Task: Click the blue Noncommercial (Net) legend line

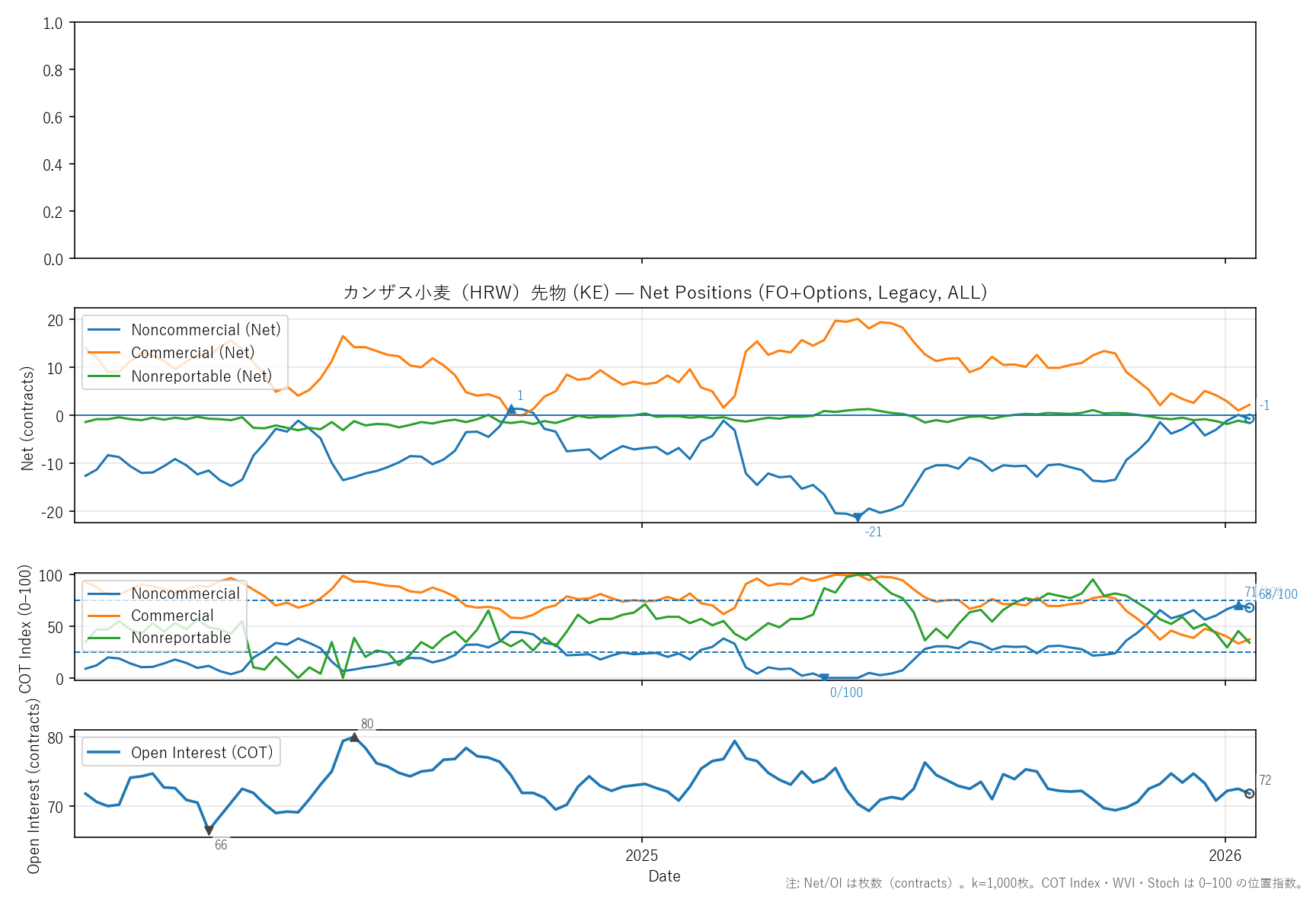Action: (x=104, y=330)
